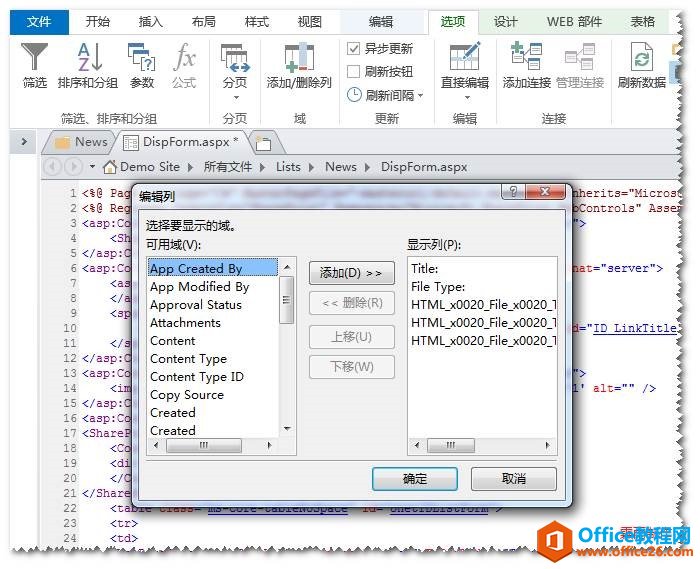Open the 参数 parameters tool
The image size is (700, 569).
(142, 65)
